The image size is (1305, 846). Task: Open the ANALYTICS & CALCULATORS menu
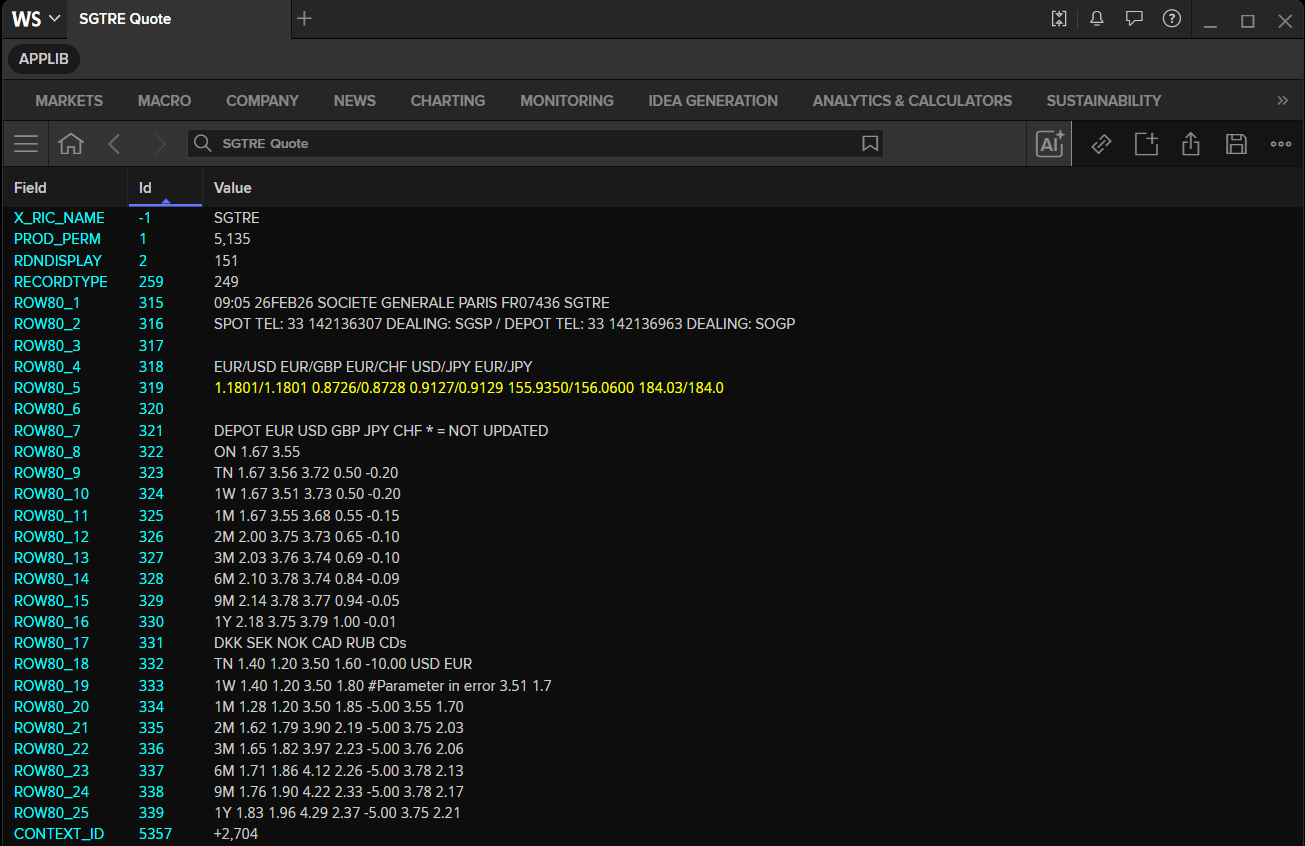[x=912, y=100]
